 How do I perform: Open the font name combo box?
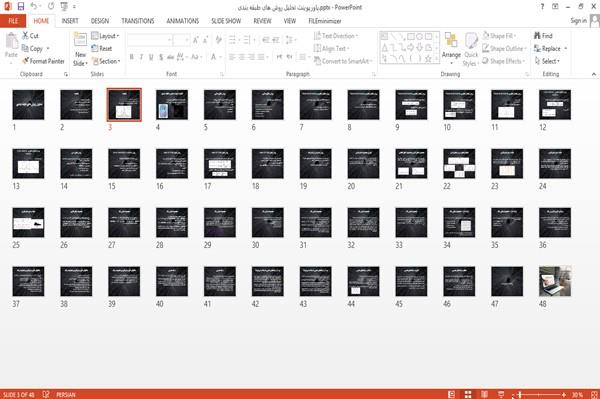[149, 39]
